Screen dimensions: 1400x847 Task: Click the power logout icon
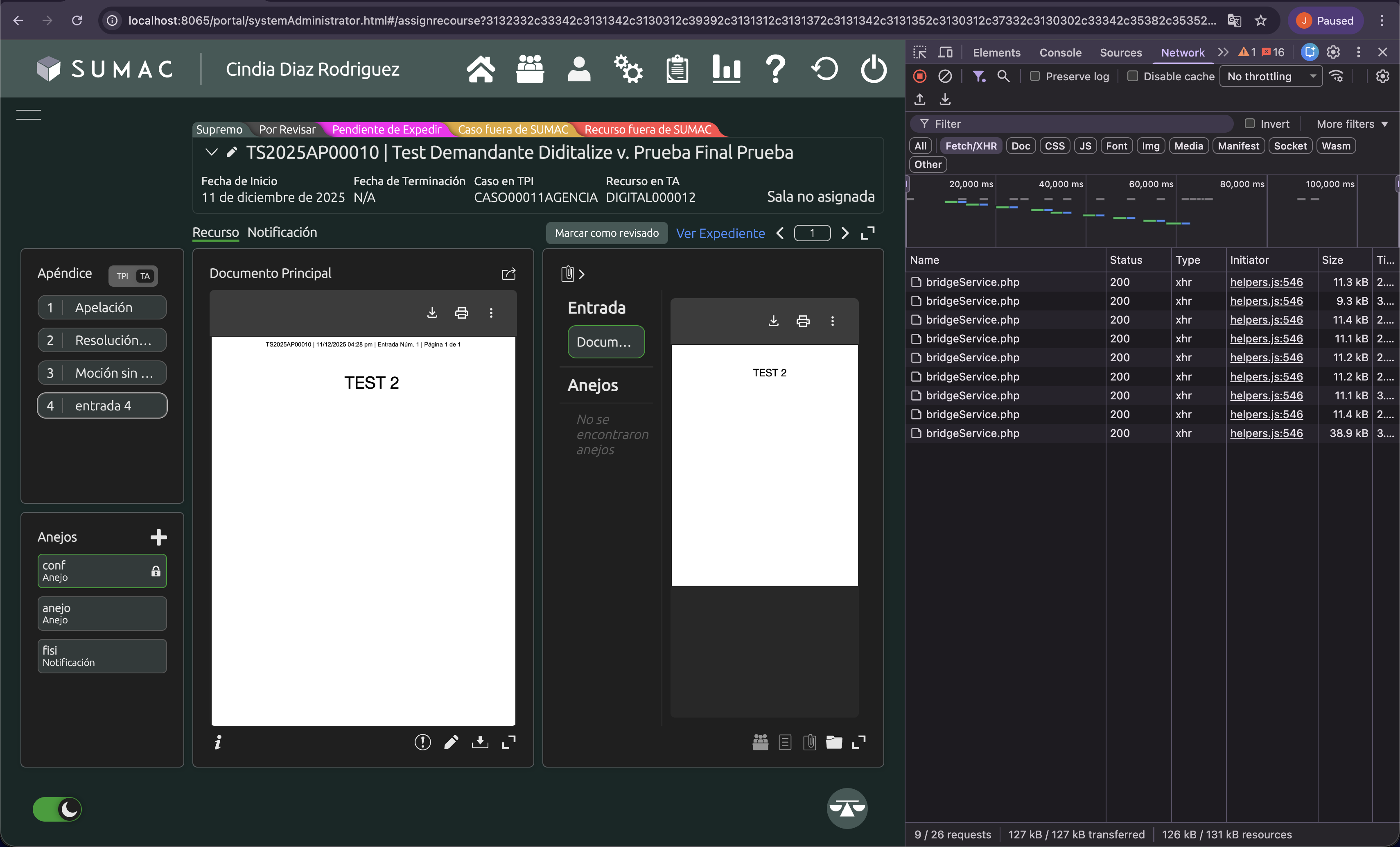[873, 69]
